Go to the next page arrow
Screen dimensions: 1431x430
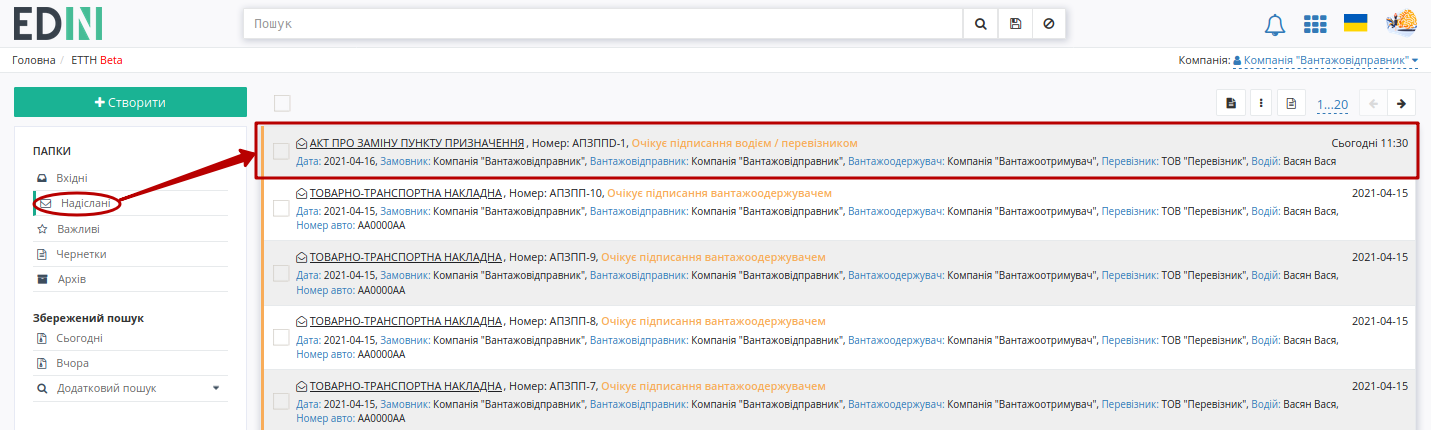(x=1402, y=103)
